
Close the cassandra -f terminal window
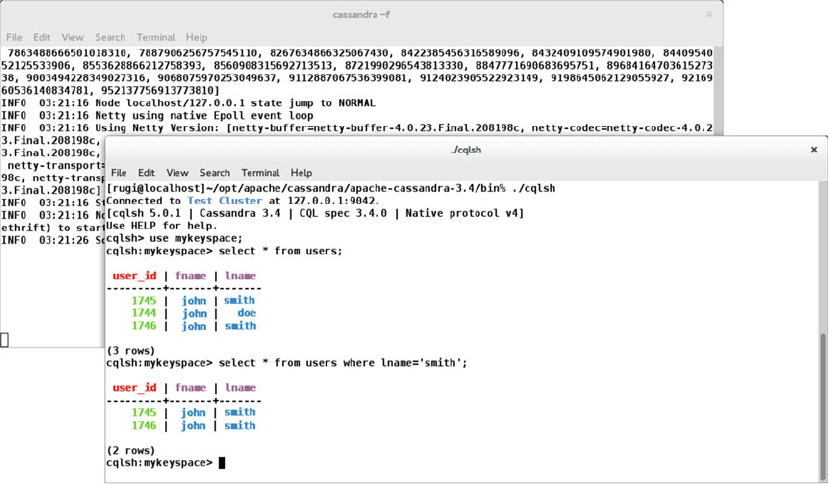[709, 15]
